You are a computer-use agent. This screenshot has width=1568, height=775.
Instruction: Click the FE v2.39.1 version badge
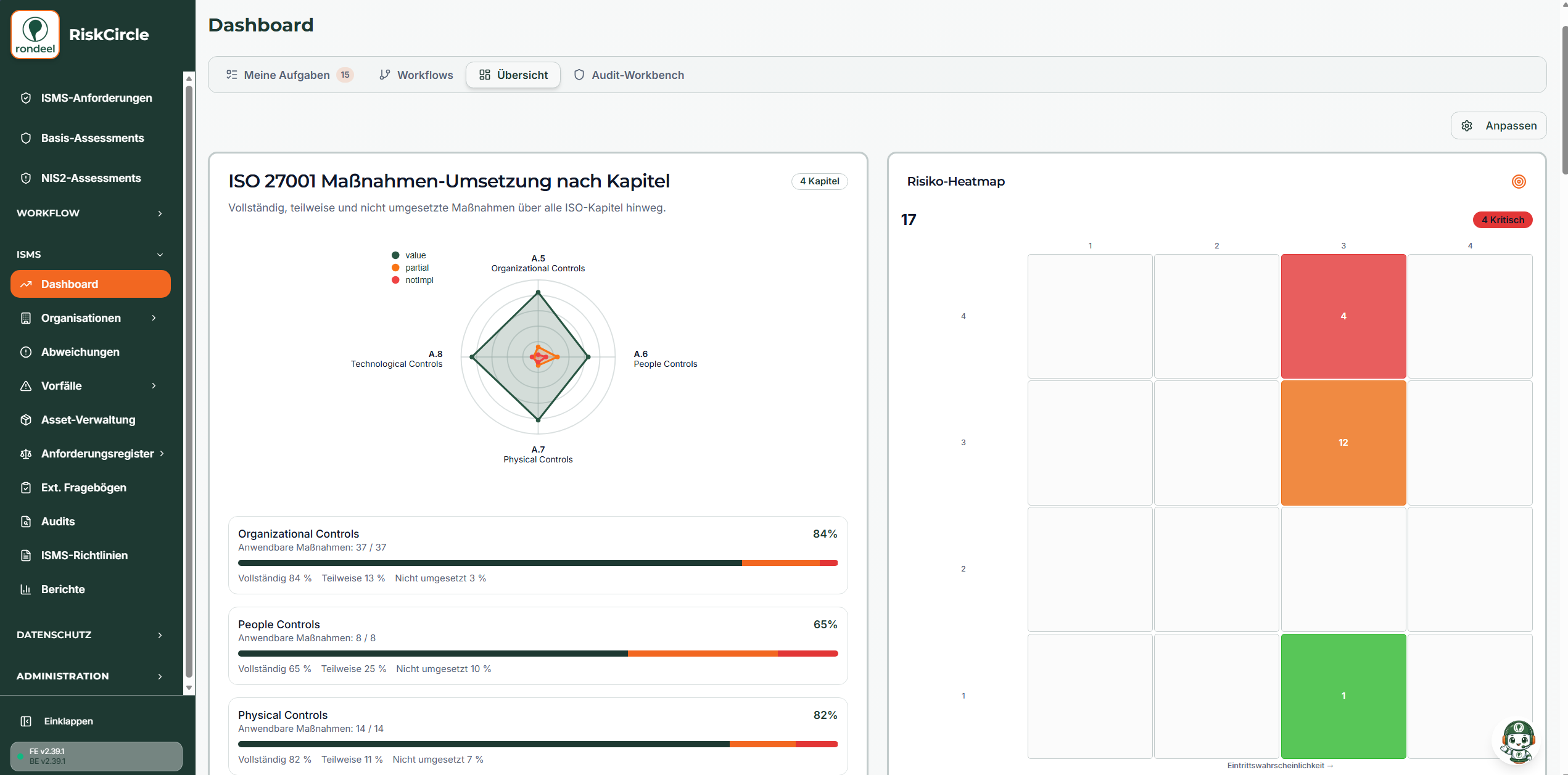(x=96, y=757)
